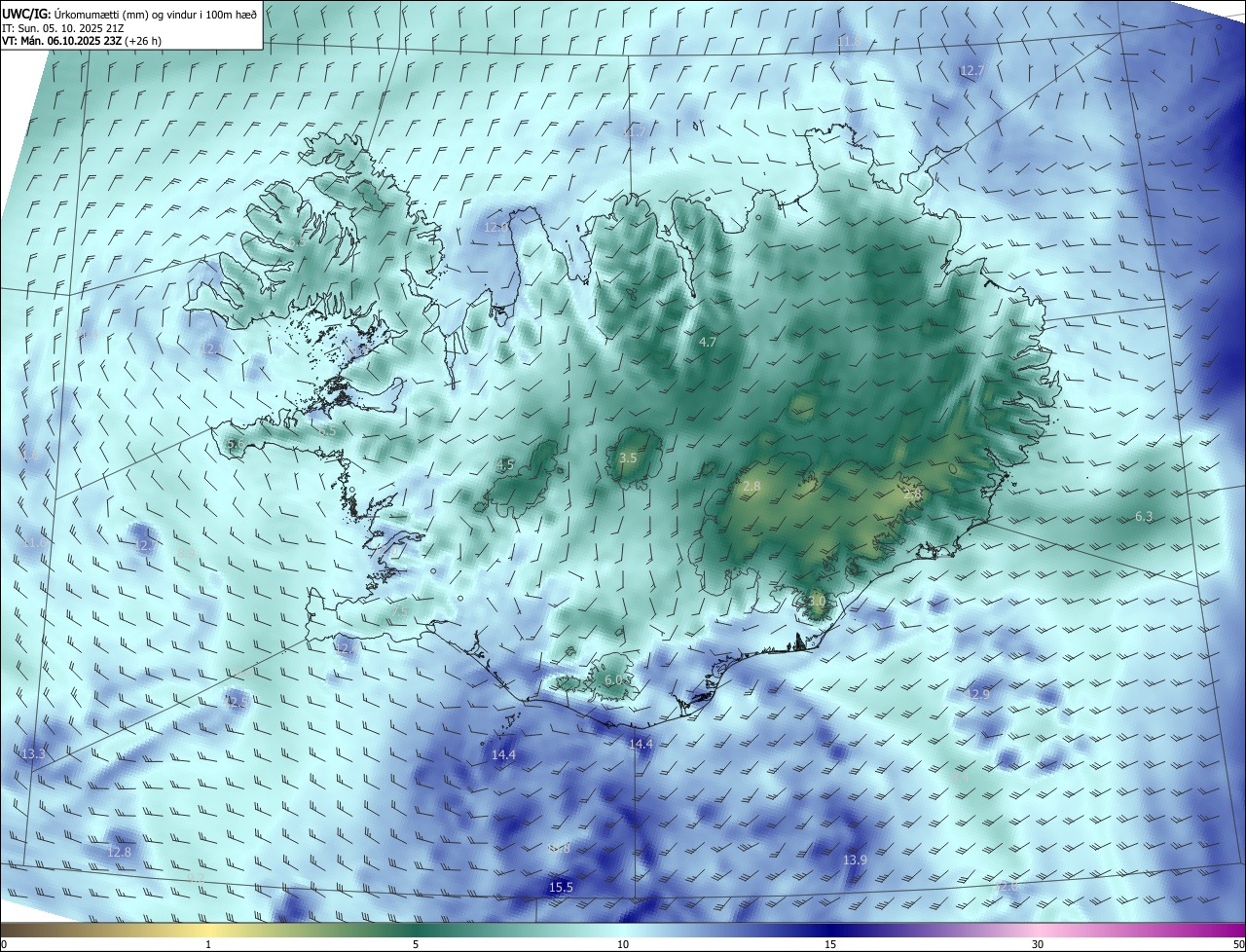Click the 3.5 value on the glacier
1246x952 pixels.
click(x=628, y=458)
